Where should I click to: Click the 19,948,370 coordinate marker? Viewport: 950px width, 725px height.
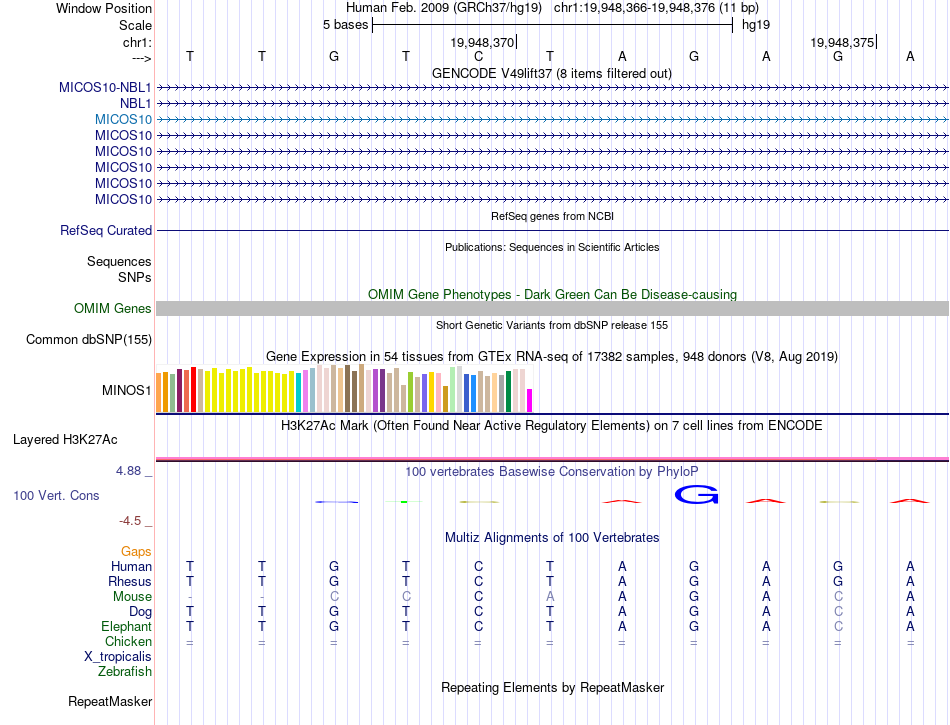click(482, 42)
